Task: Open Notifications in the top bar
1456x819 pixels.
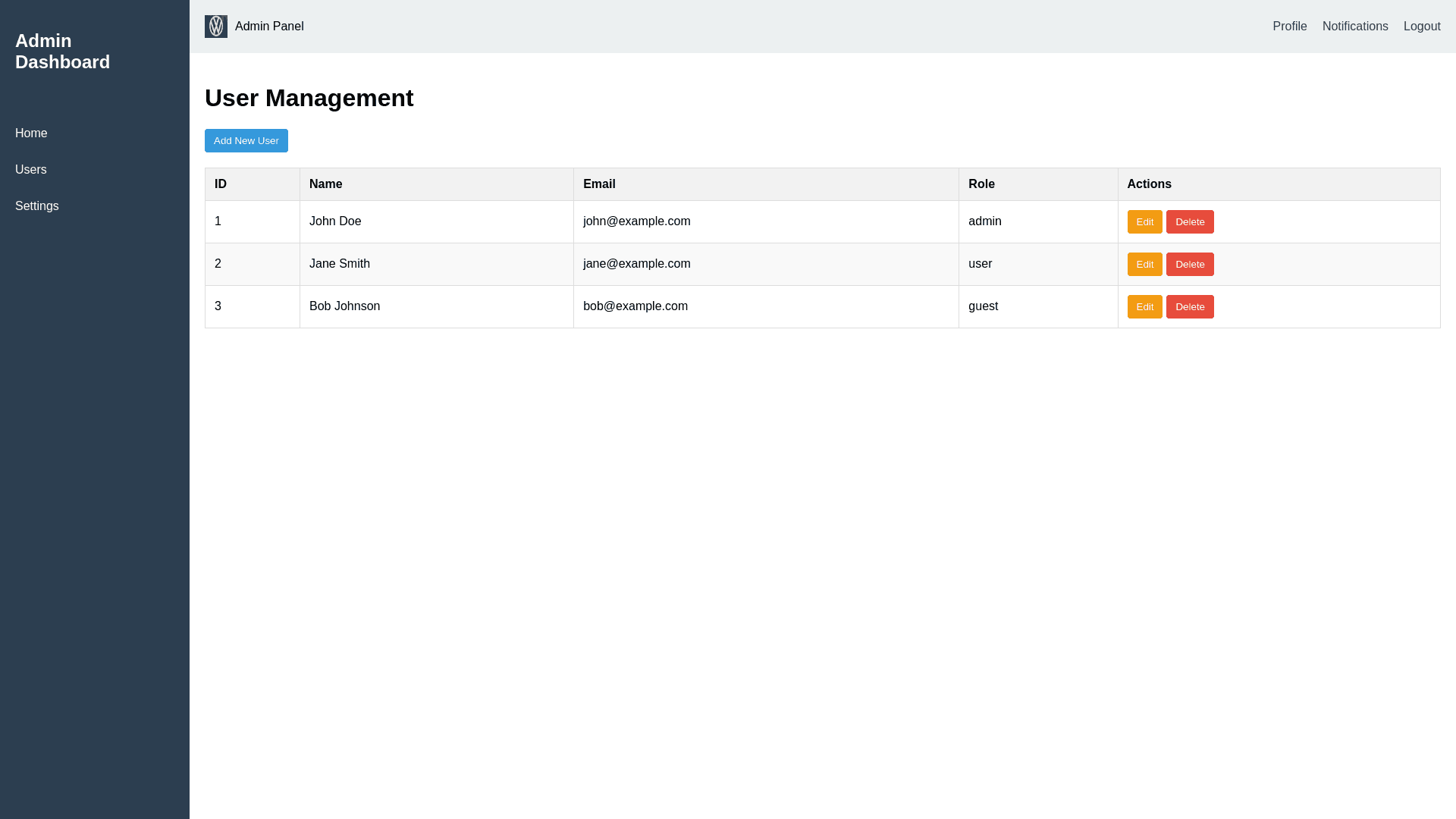Action: (x=1354, y=27)
